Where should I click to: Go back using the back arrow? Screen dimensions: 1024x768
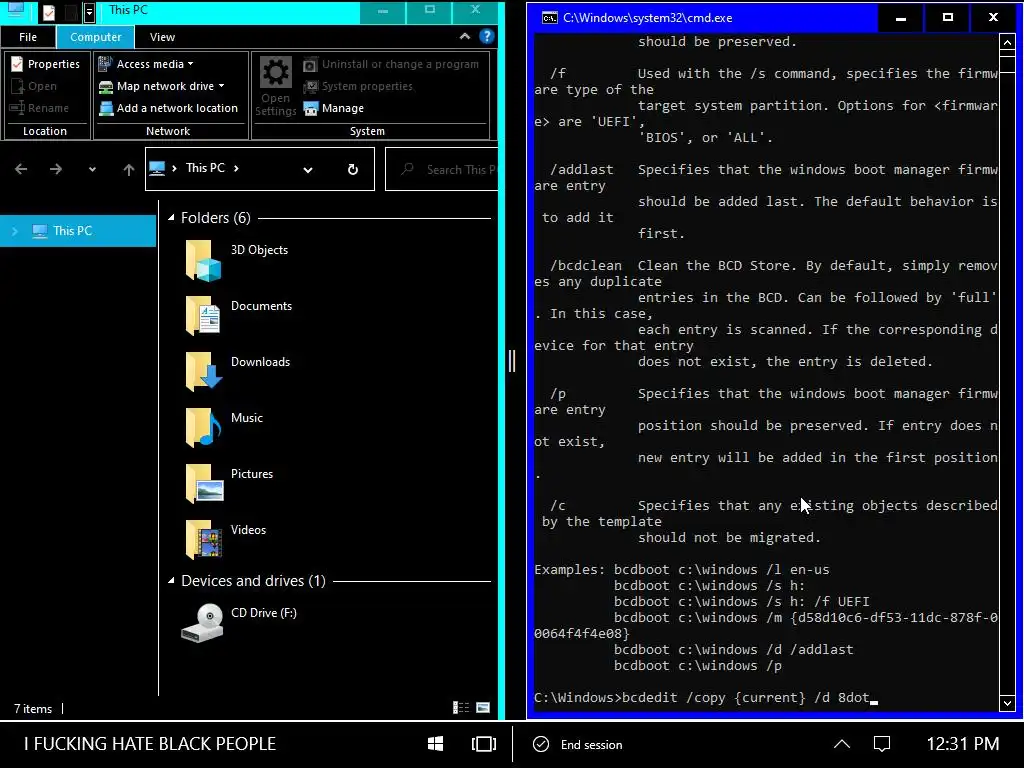click(x=21, y=169)
